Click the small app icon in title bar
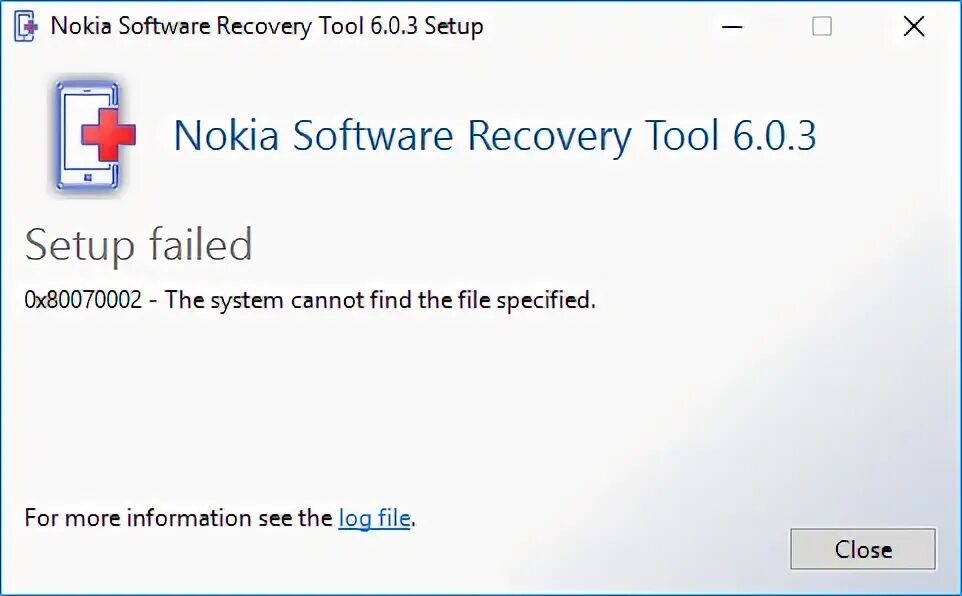Screen dimensions: 962x596 28,26
